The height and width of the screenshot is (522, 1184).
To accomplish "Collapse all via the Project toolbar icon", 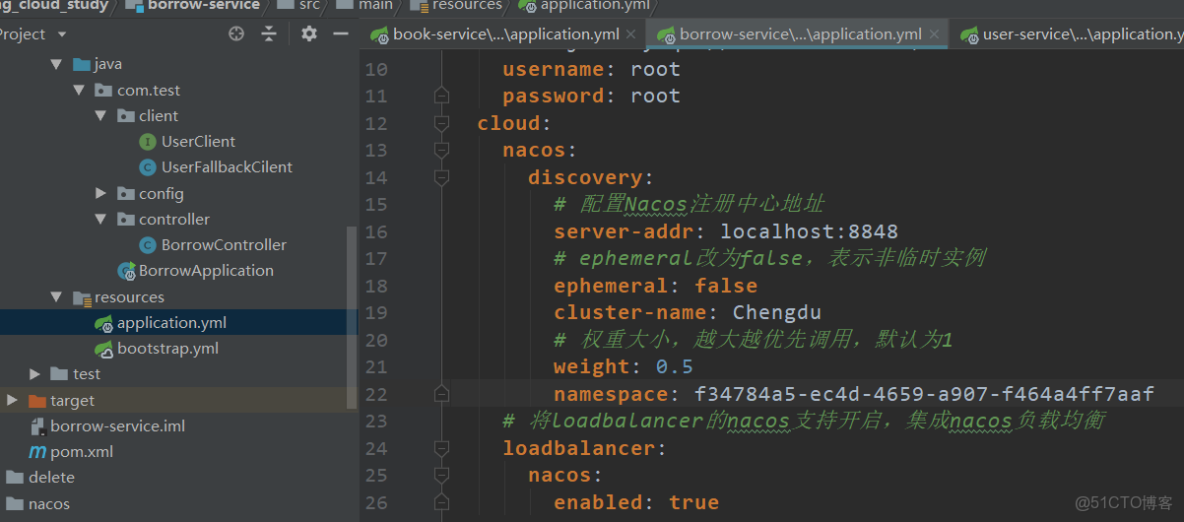I will tap(270, 34).
